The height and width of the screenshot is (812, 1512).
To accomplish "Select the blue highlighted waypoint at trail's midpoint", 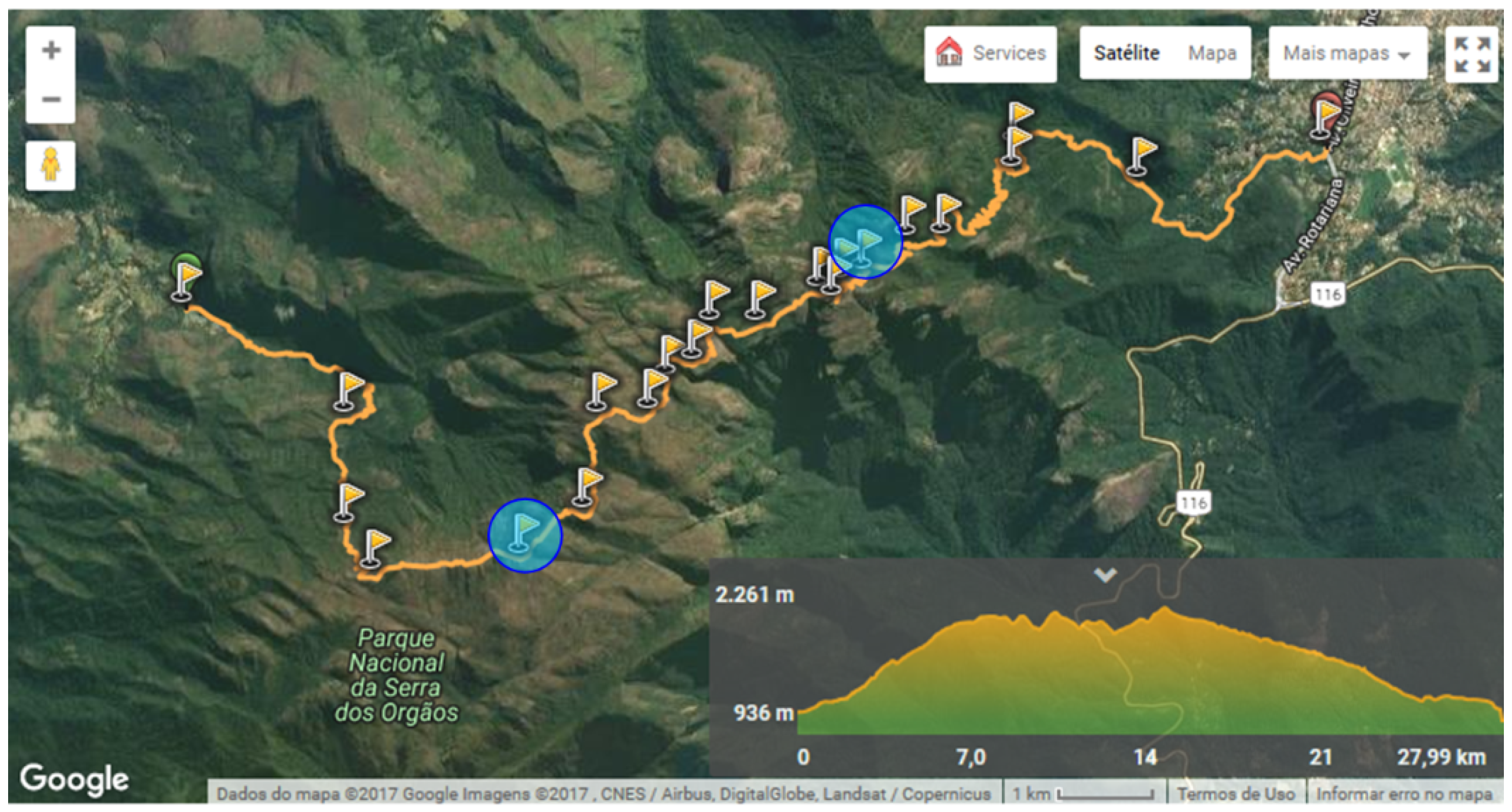I will [865, 241].
